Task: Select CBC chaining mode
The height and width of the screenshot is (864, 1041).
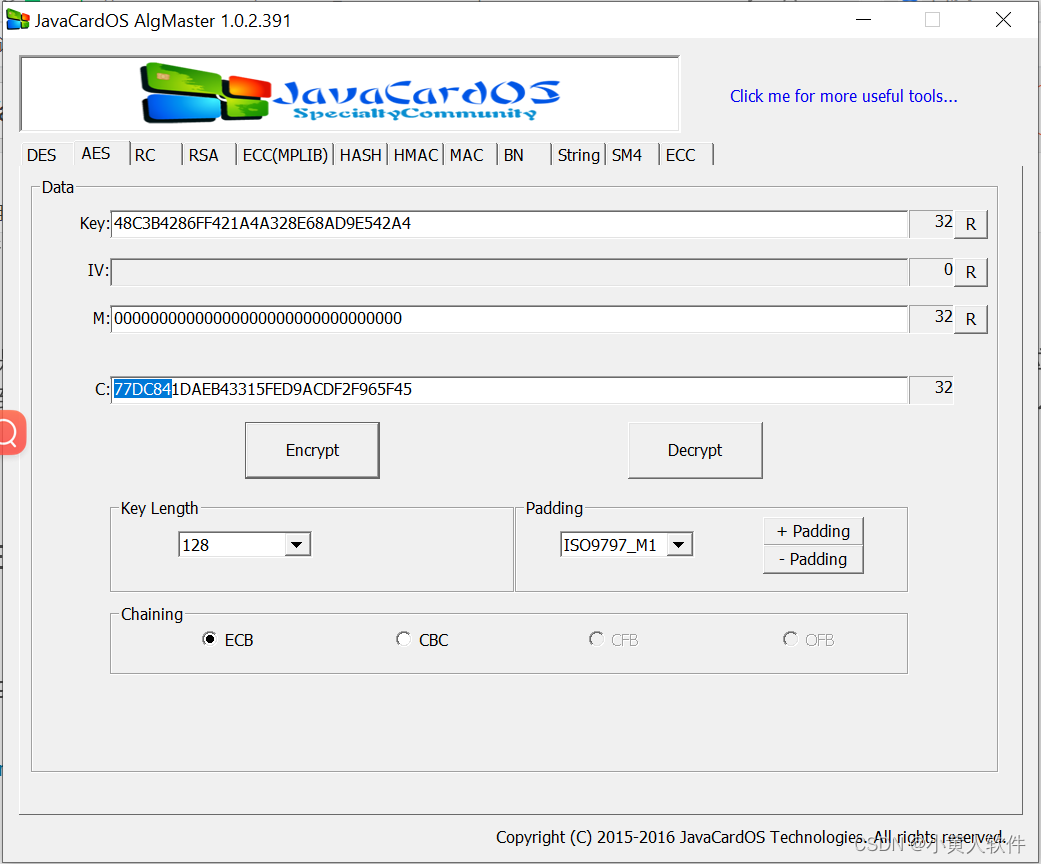Action: click(x=422, y=640)
